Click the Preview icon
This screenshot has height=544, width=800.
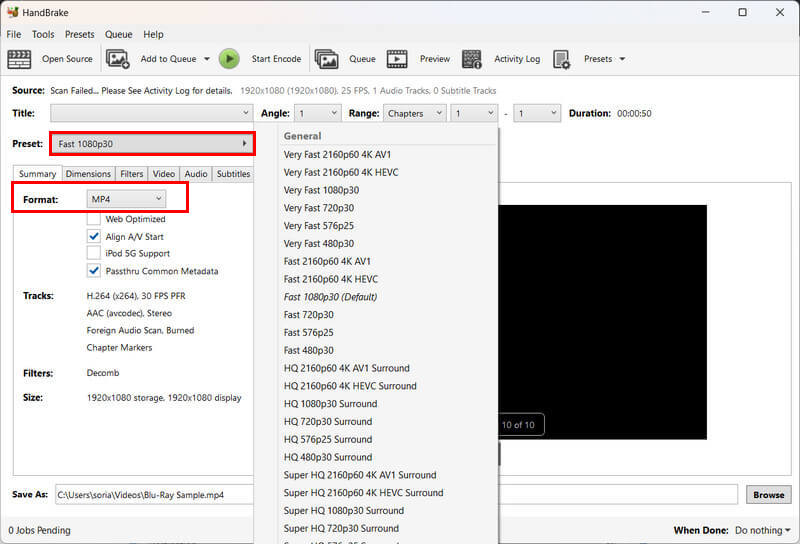pyautogui.click(x=397, y=59)
